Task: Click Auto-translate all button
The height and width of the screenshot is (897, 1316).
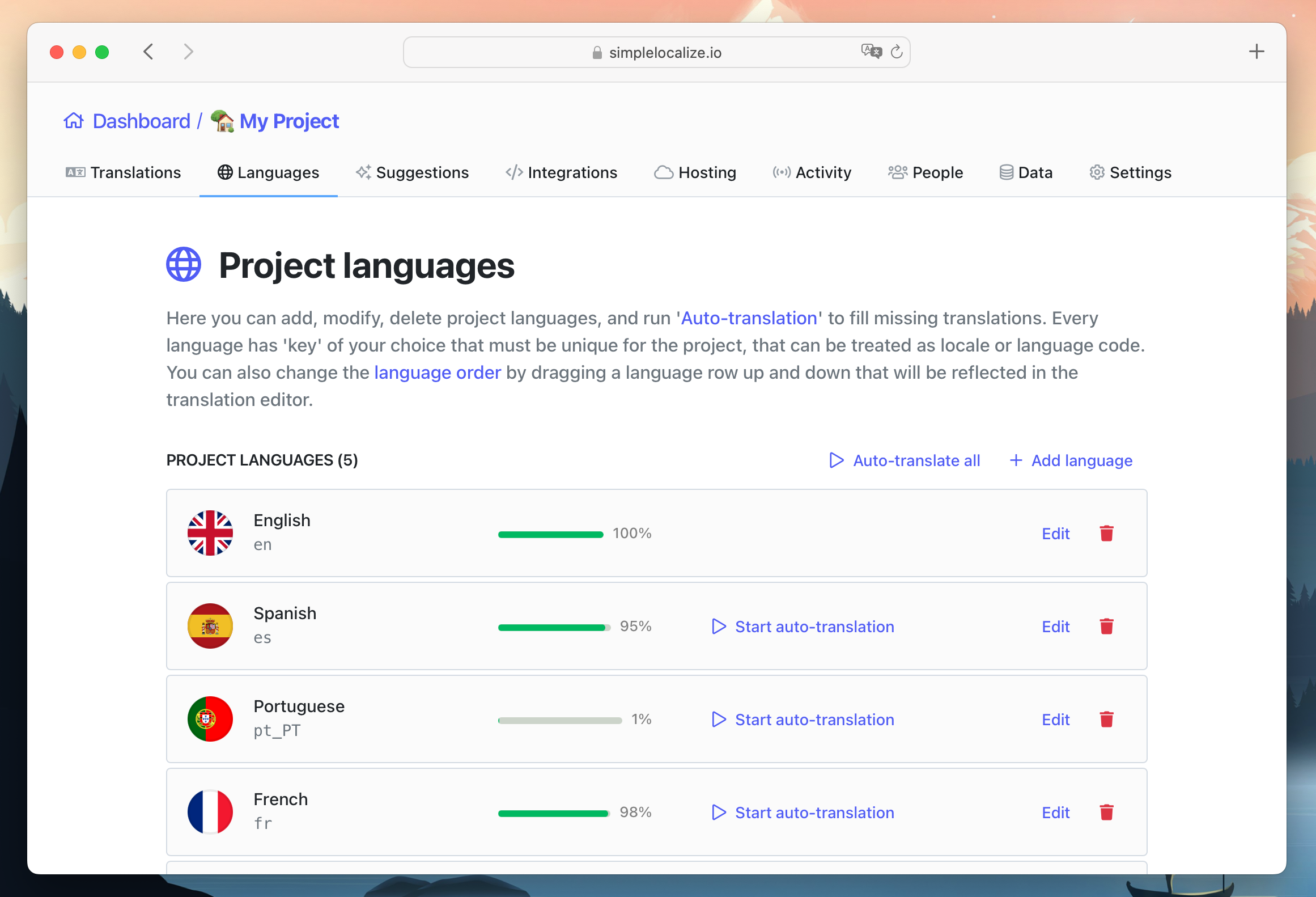Action: [x=904, y=460]
